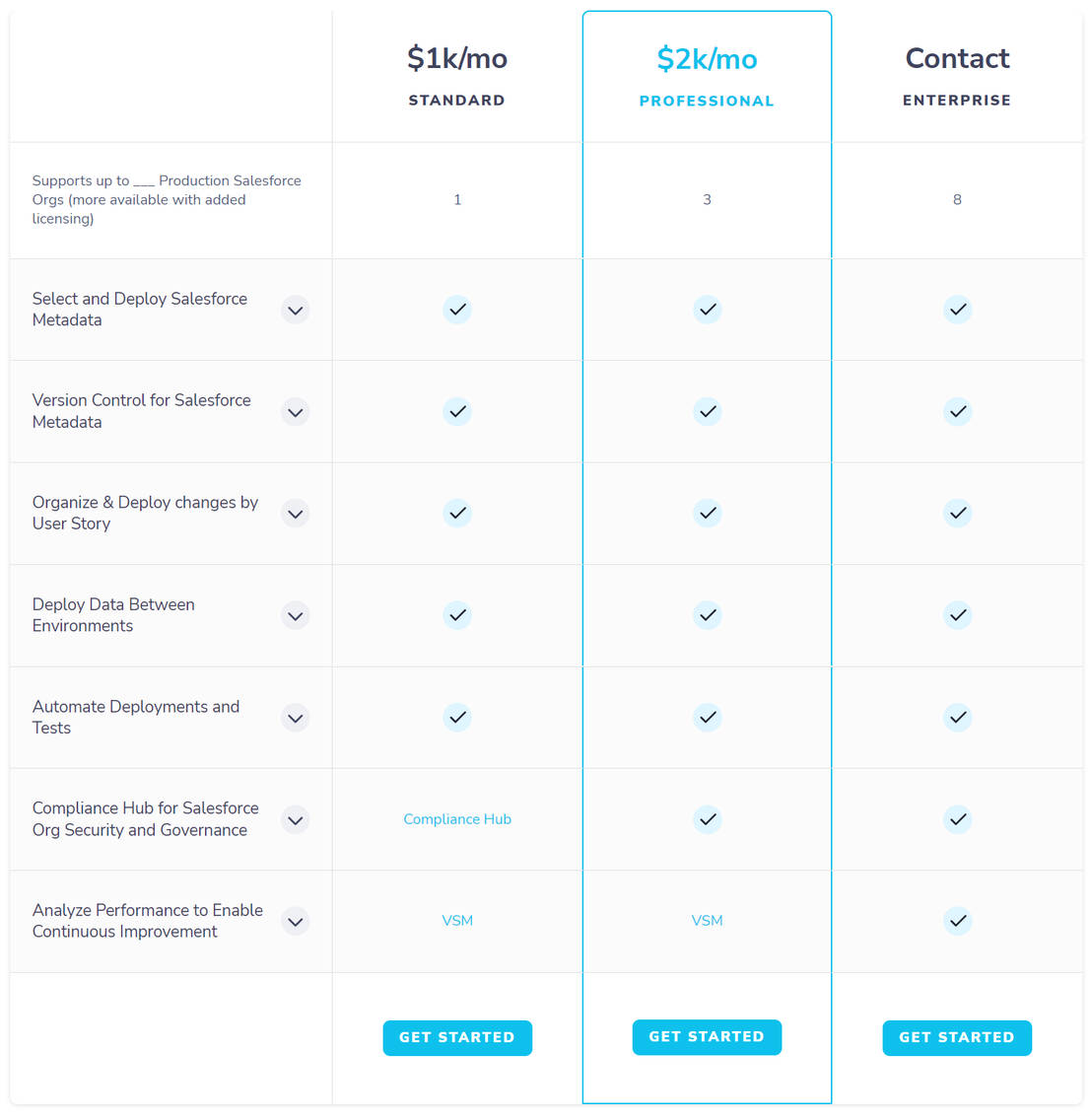The image size is (1092, 1119).
Task: Click the VSM link in the Professional column
Action: coord(707,921)
